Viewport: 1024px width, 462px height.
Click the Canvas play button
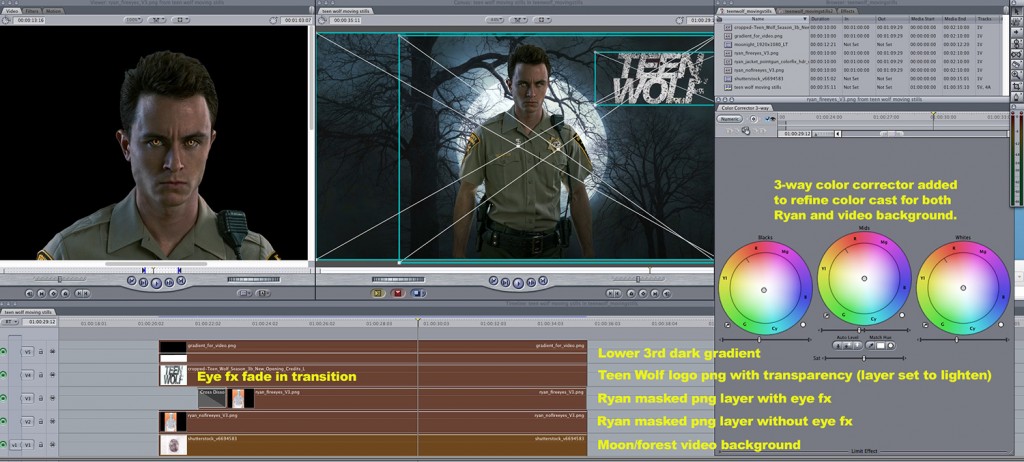point(518,283)
